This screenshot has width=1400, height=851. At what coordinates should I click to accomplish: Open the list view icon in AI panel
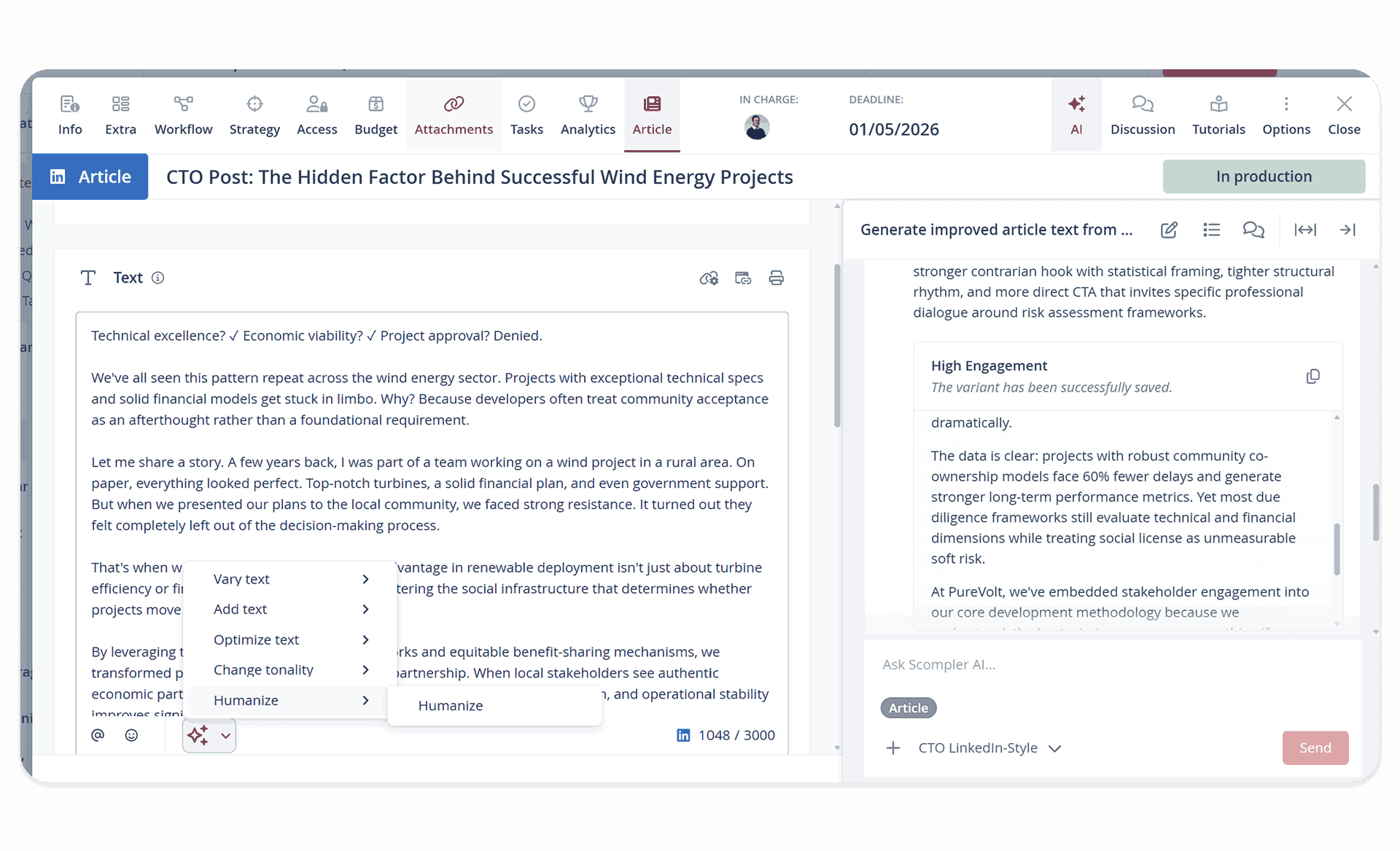[x=1211, y=230]
